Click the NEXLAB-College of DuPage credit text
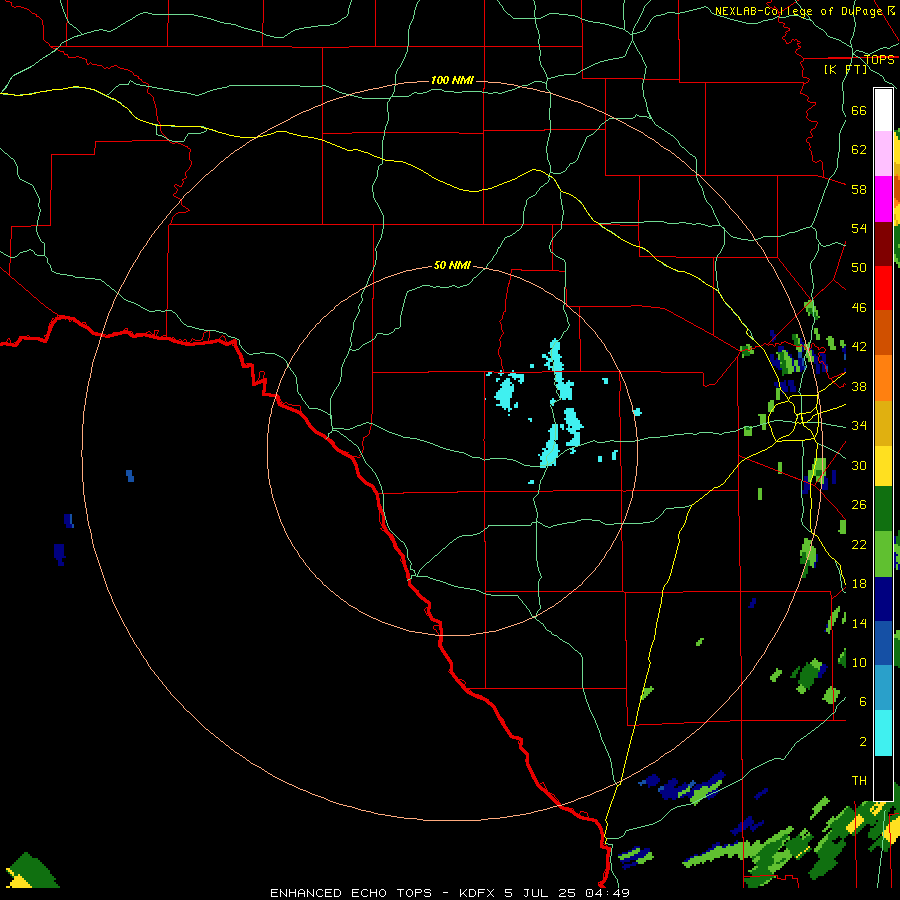The height and width of the screenshot is (900, 900). [798, 11]
